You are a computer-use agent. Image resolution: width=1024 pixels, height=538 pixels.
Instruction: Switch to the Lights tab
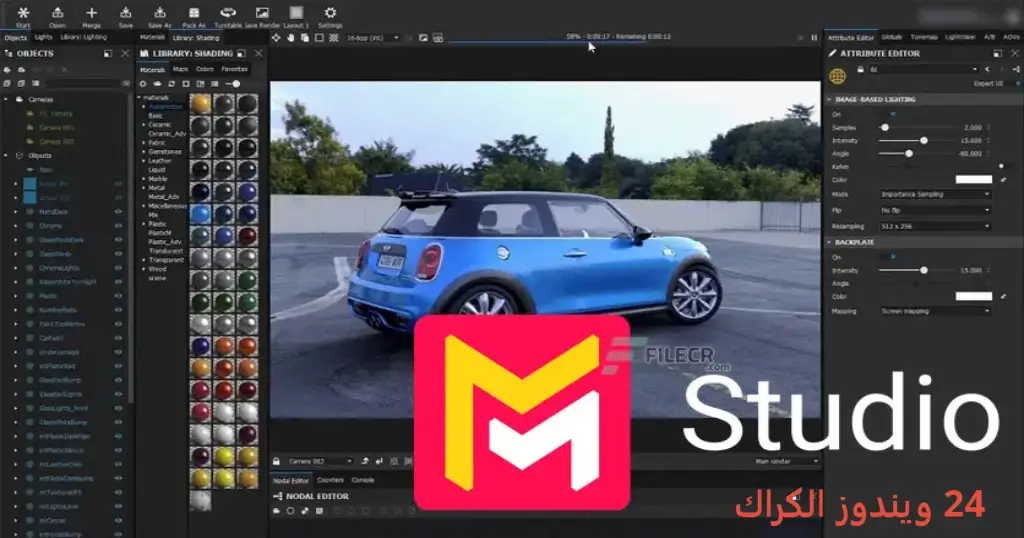click(43, 38)
